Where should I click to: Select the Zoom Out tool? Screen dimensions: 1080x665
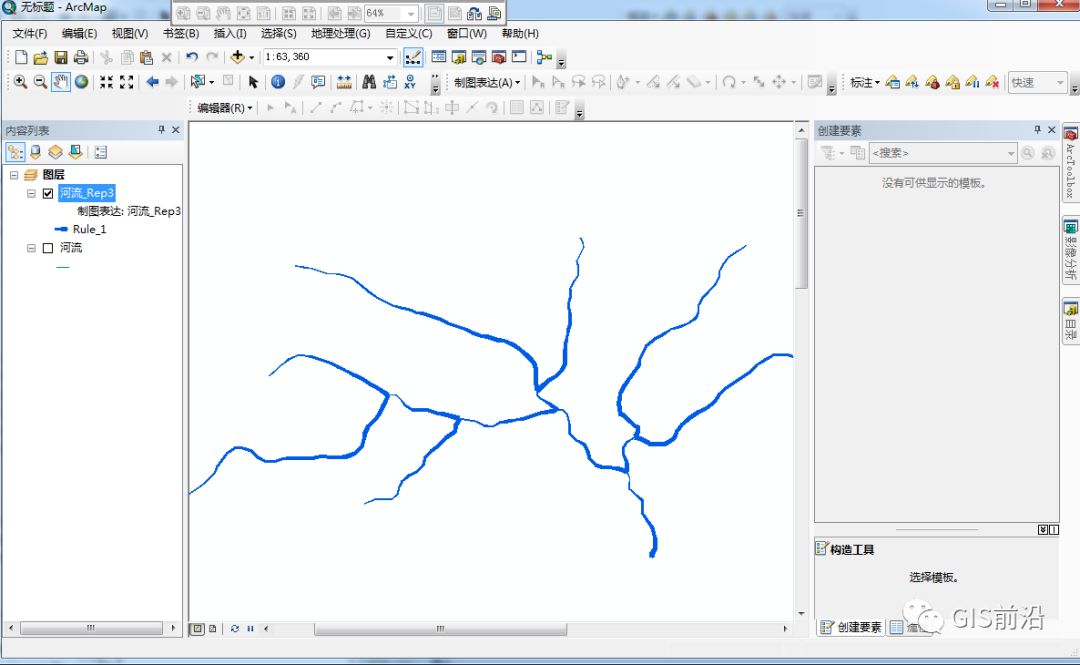41,82
